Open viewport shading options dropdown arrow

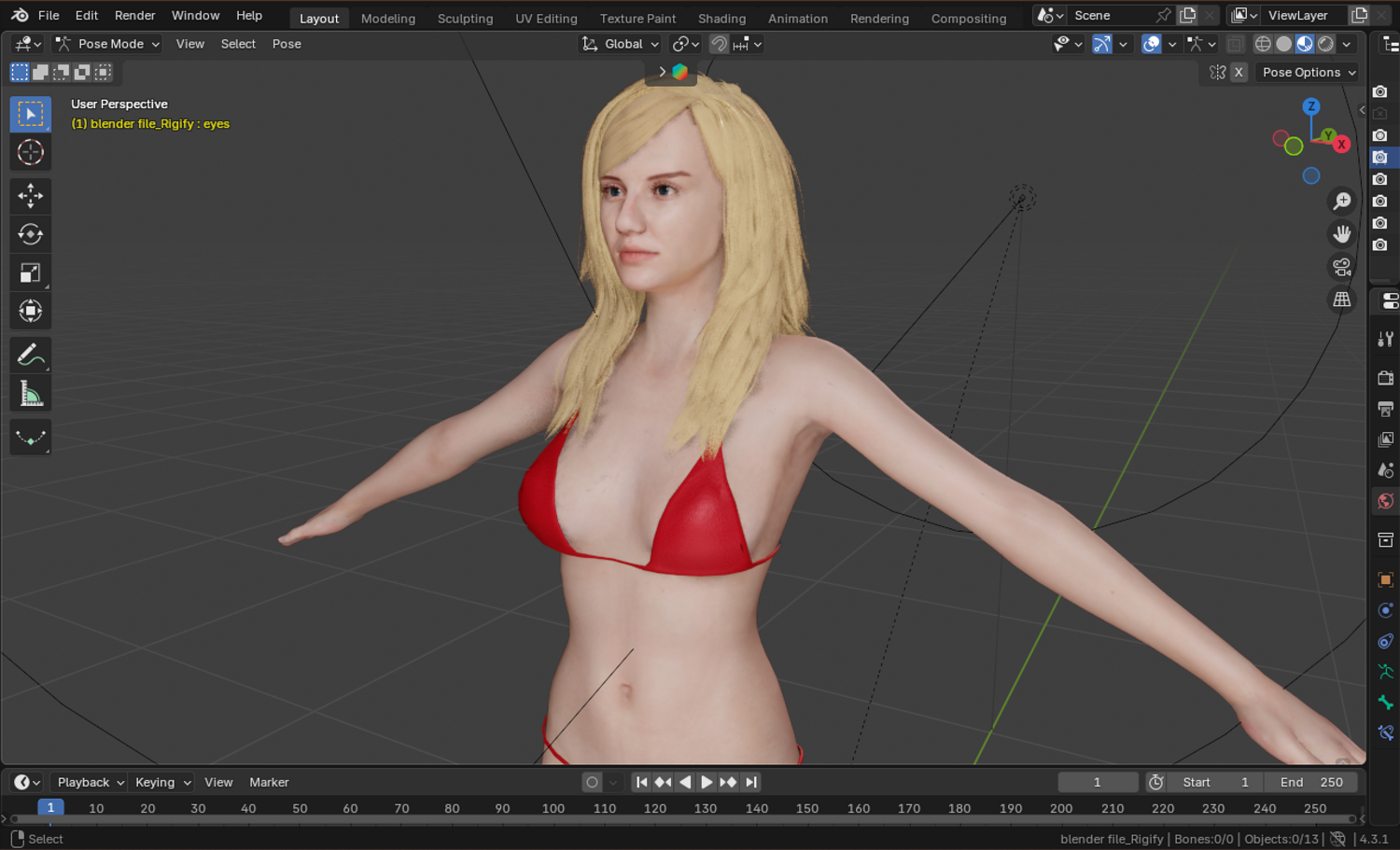[x=1347, y=44]
